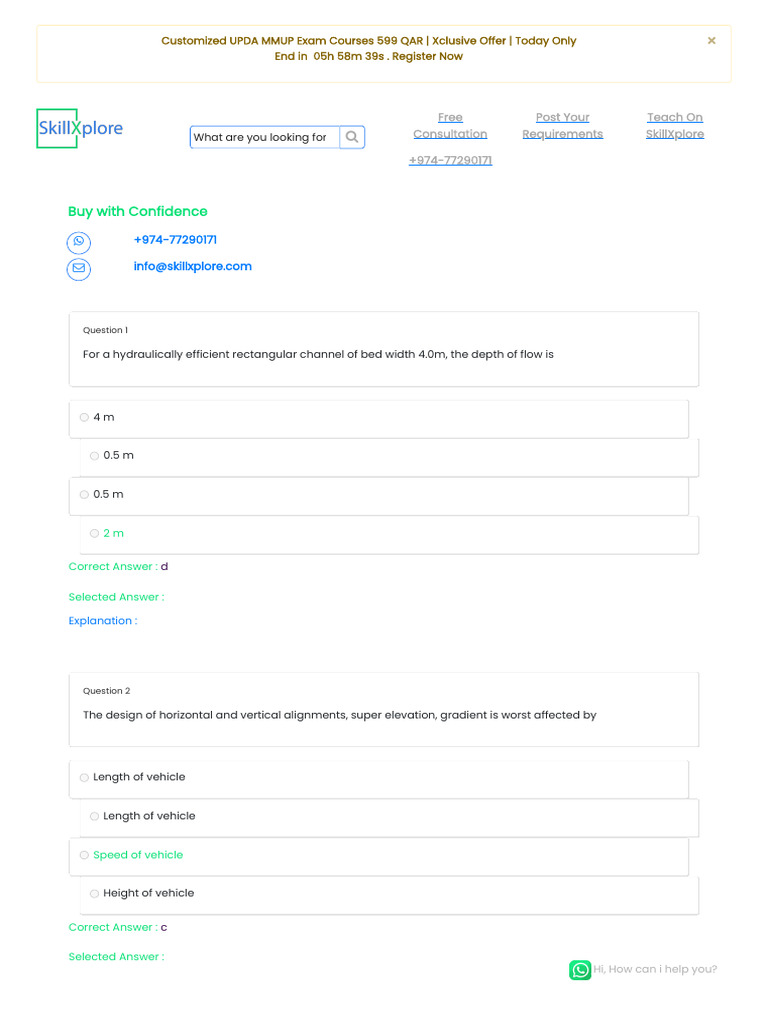The width and height of the screenshot is (768, 1024).
Task: Click the search magnifier icon
Action: [352, 137]
